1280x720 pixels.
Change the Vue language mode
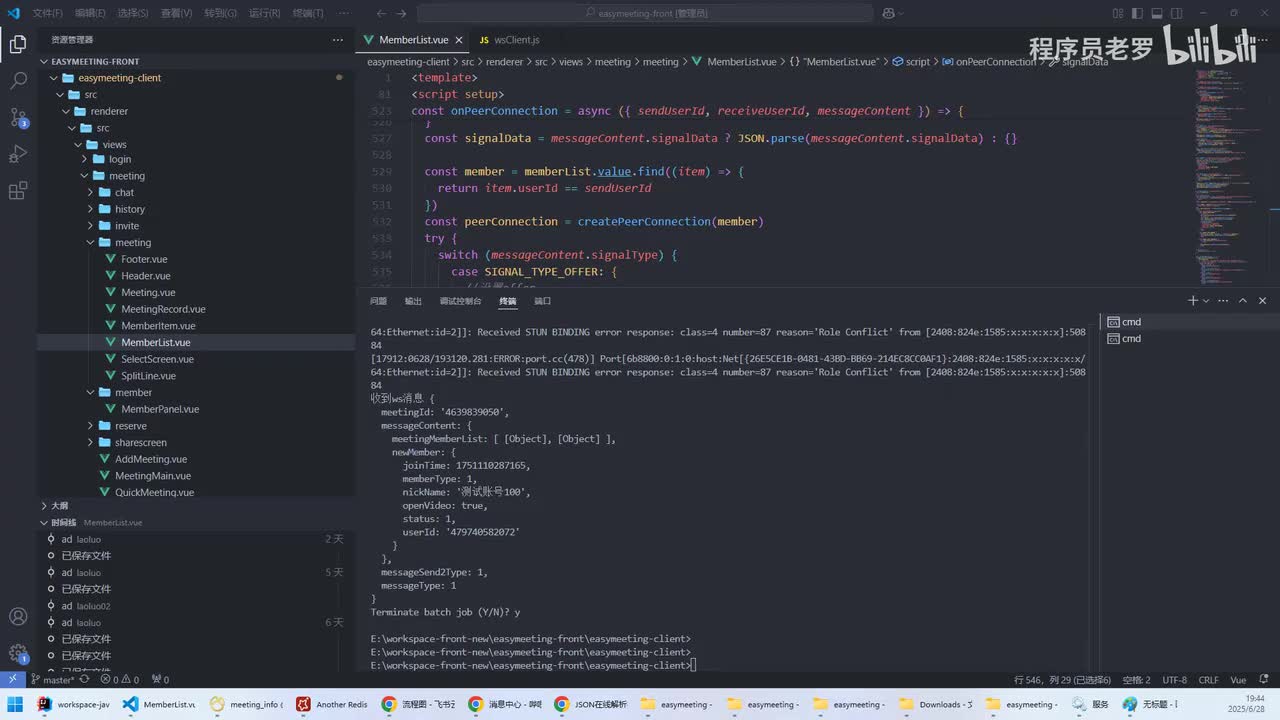point(1238,680)
